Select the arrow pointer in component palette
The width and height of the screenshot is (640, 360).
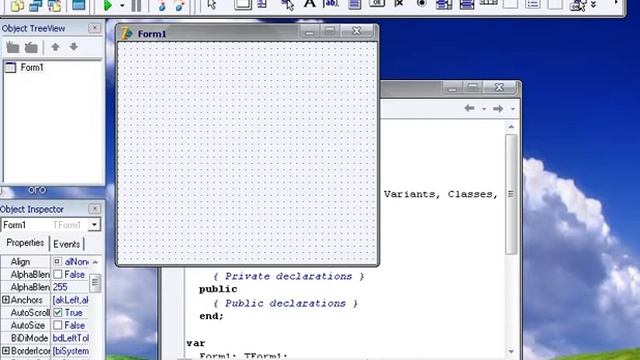coord(212,4)
